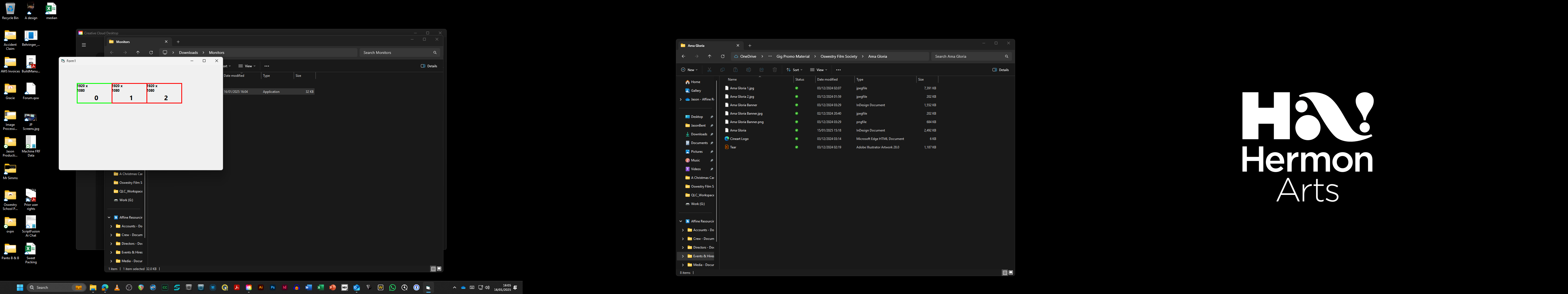1568x294 pixels.
Task: Expand Crew folder in Monitors sidebar
Action: (111, 235)
